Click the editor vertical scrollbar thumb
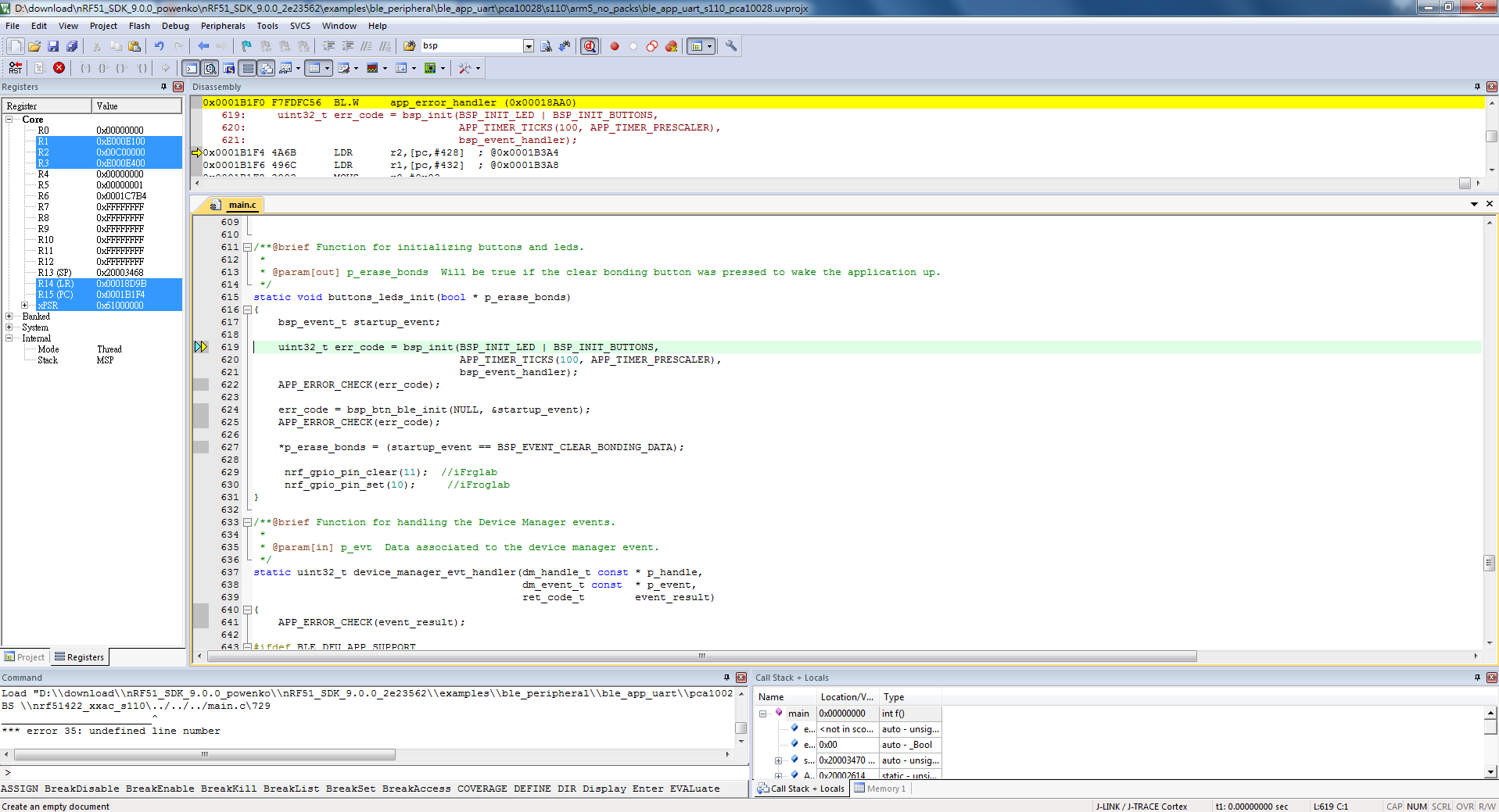This screenshot has width=1499, height=812. pos(1490,563)
